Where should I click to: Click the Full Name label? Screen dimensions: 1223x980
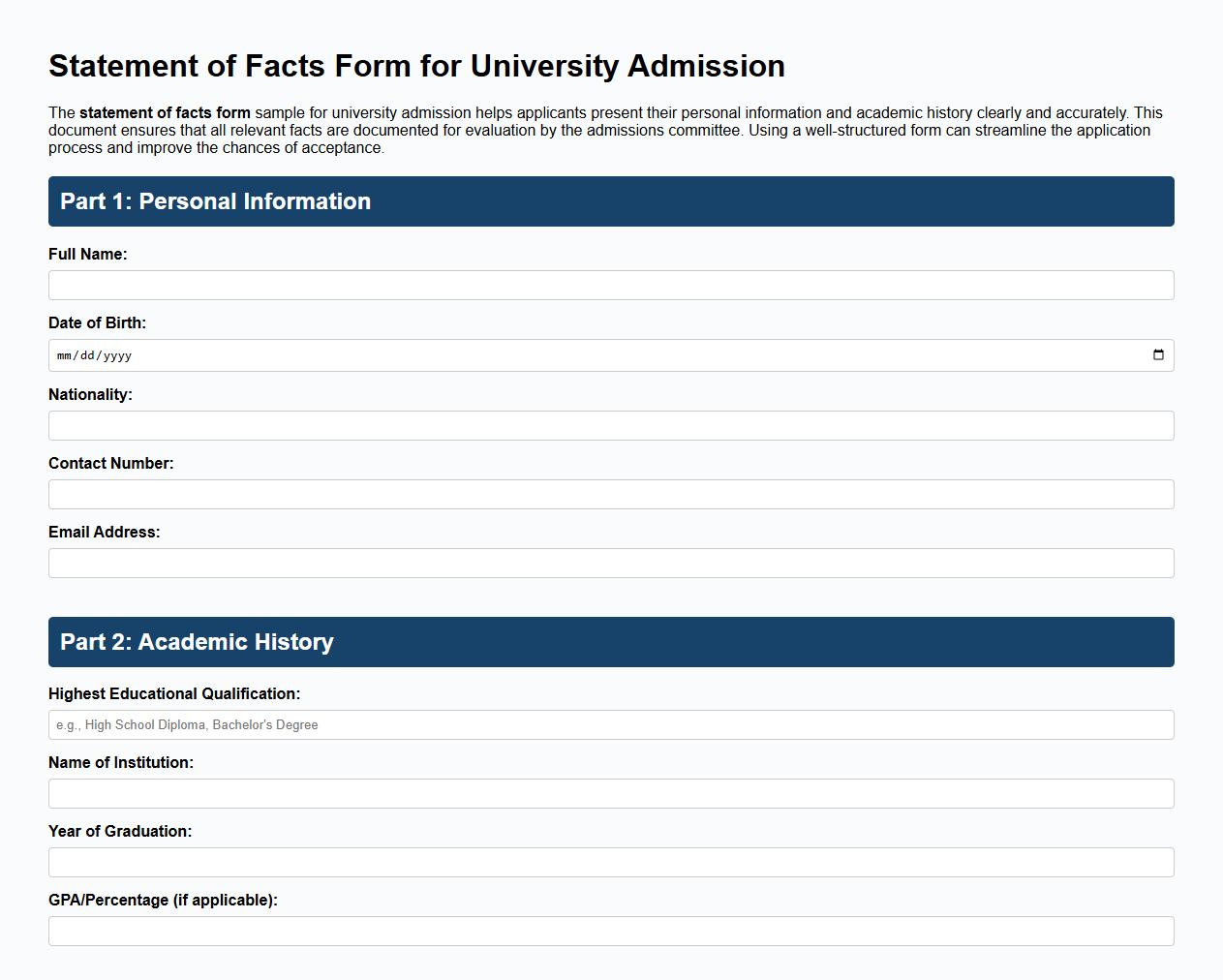(x=88, y=254)
